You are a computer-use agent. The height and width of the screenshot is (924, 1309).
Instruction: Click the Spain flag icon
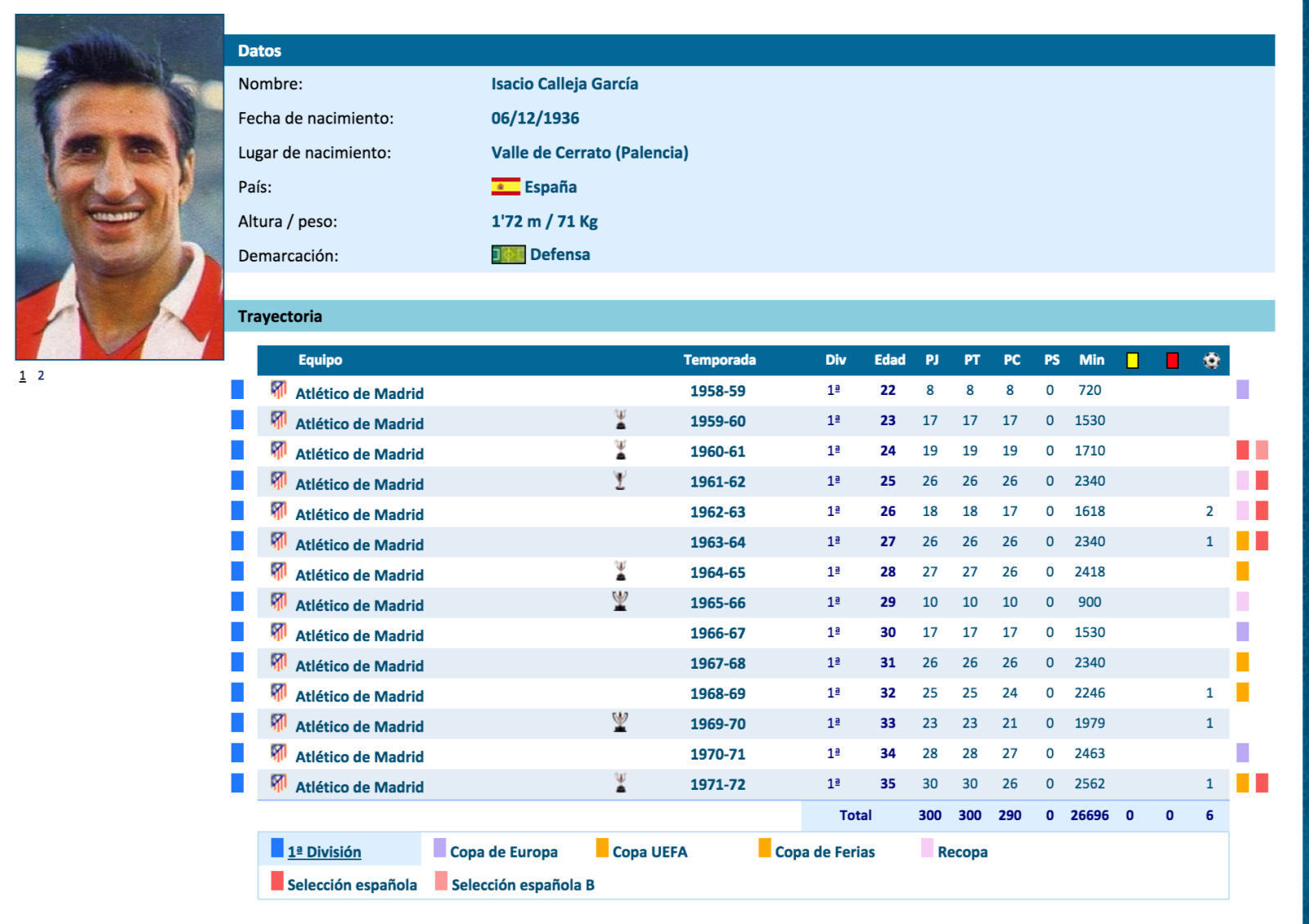click(506, 186)
